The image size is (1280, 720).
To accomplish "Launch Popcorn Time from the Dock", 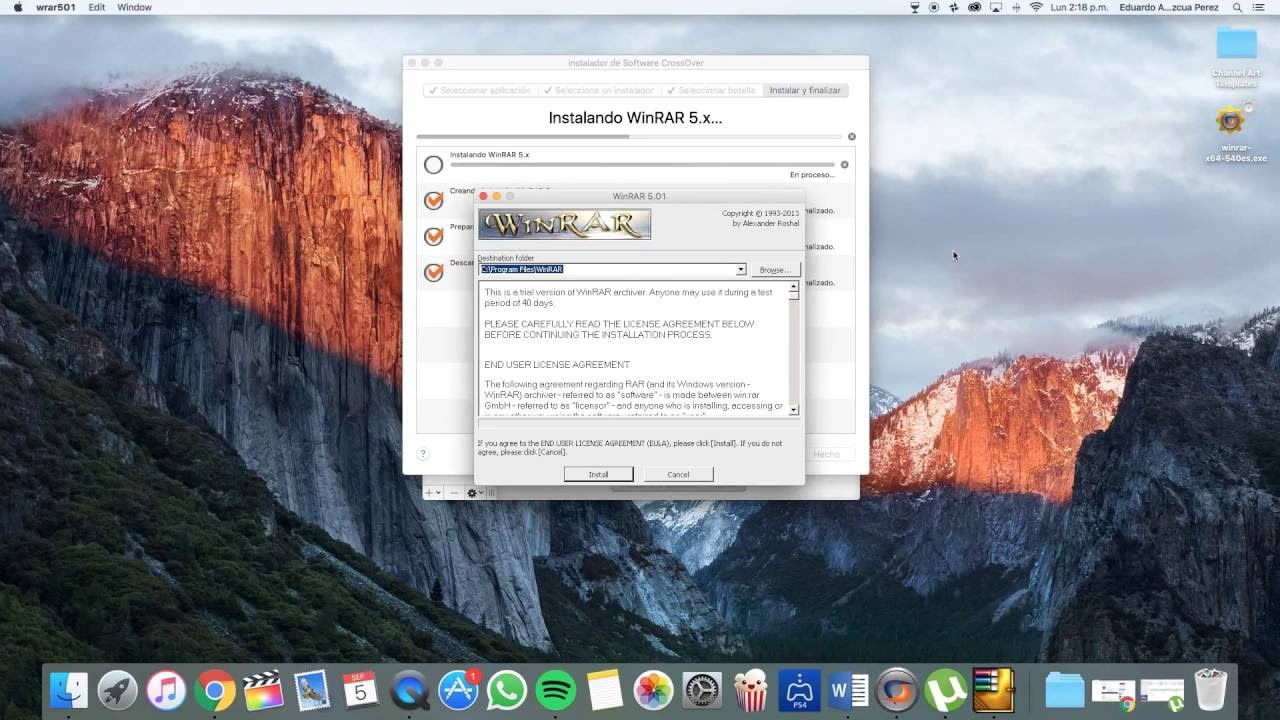I will [x=750, y=690].
